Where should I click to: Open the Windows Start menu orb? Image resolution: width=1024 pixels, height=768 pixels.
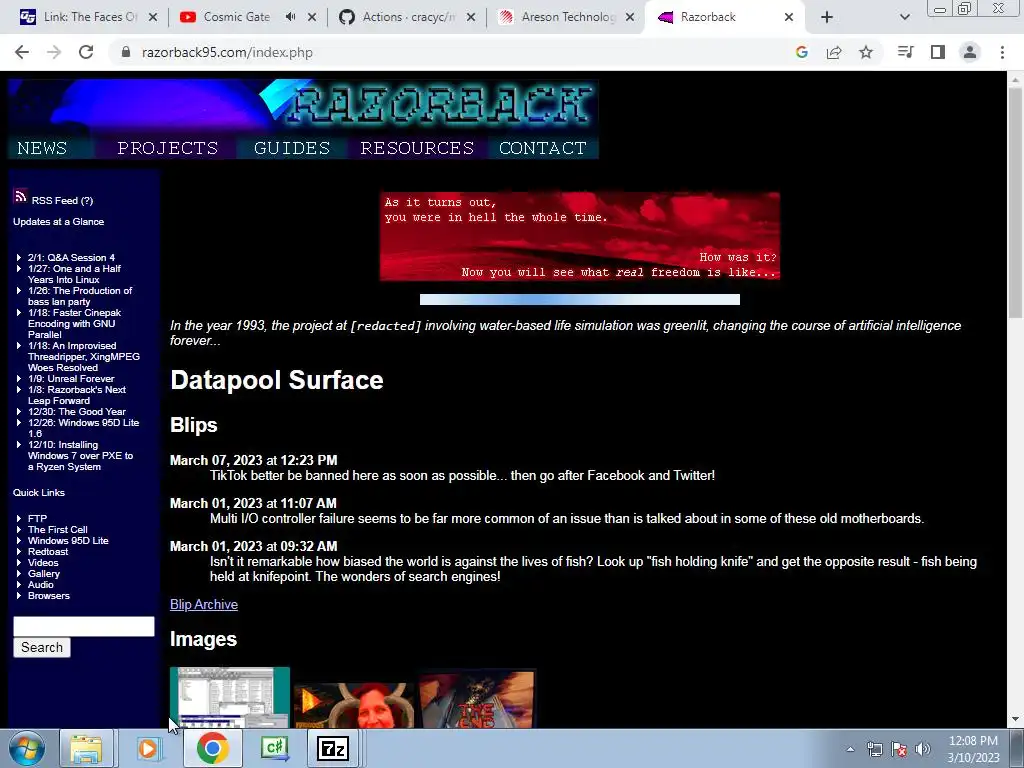coord(27,749)
